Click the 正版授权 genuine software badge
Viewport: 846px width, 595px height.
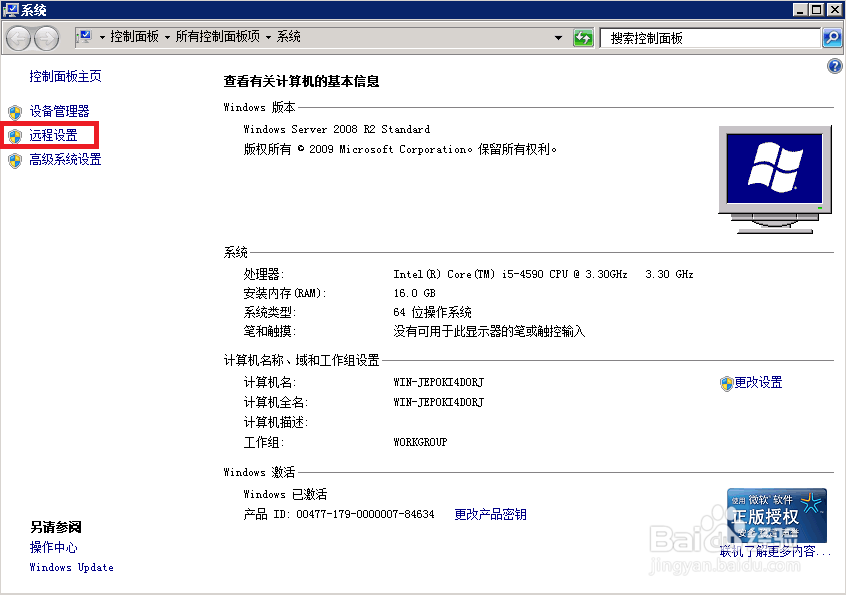tap(776, 515)
